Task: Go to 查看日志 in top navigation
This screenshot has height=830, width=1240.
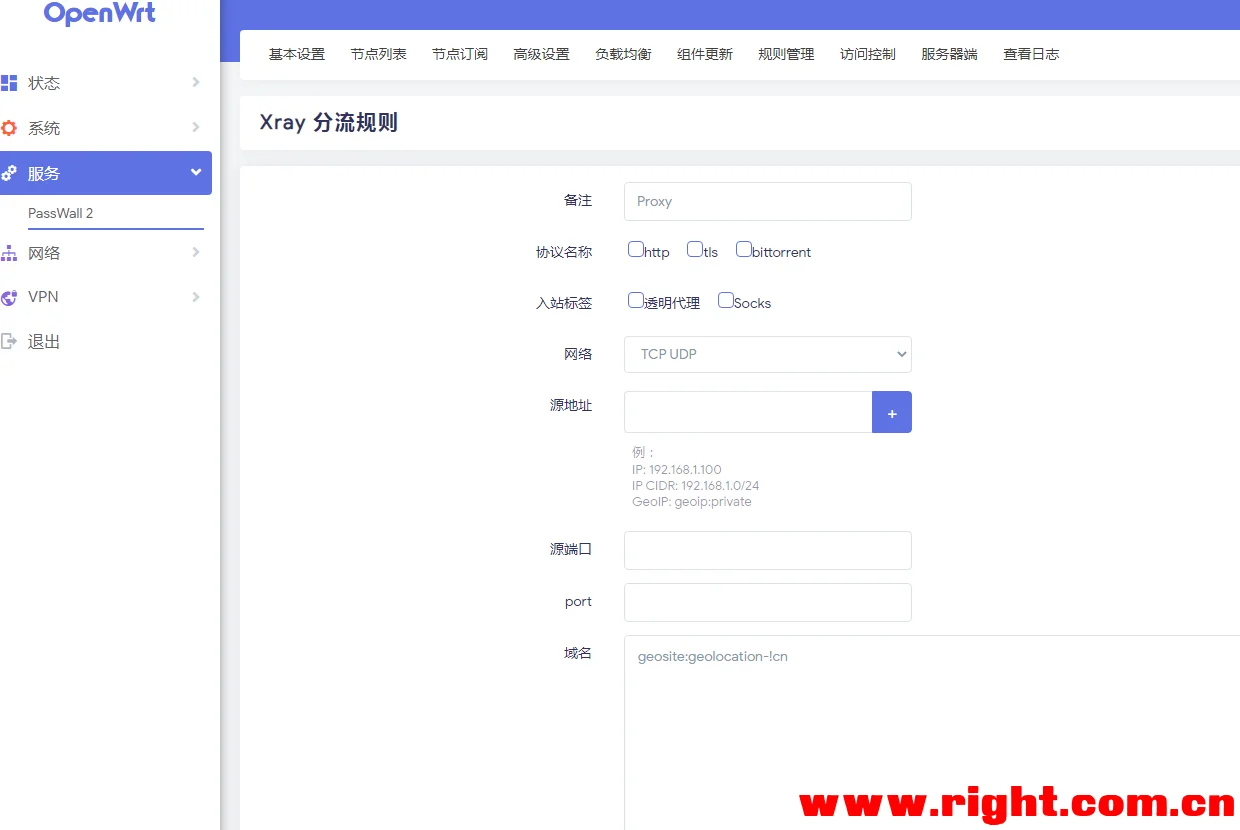Action: [1031, 54]
